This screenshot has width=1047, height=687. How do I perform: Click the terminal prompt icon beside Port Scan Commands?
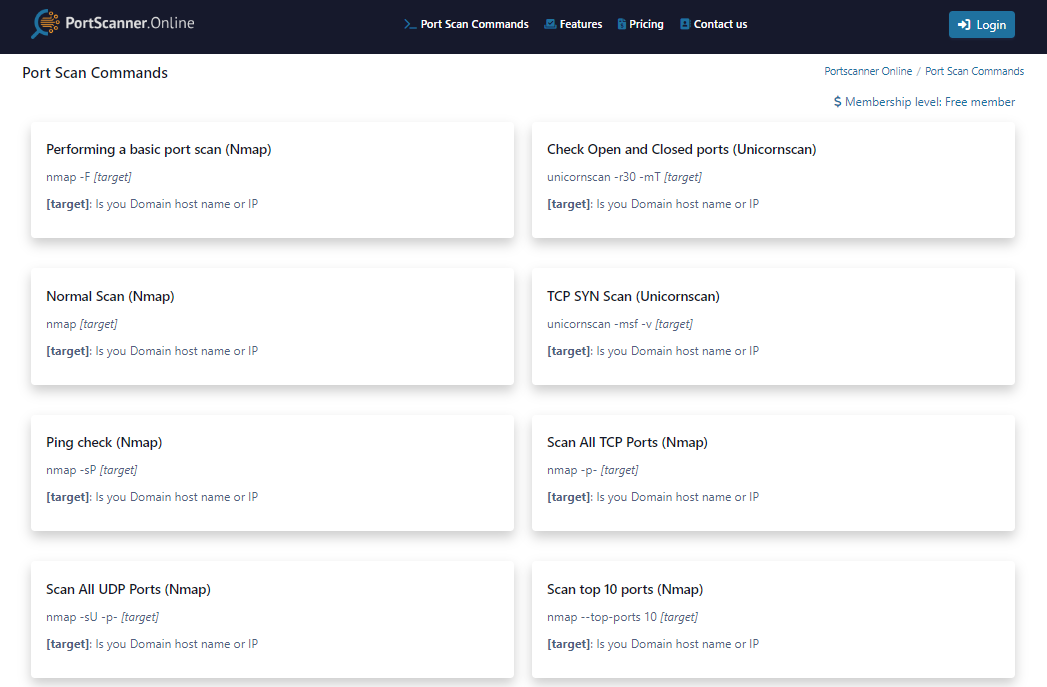[x=410, y=24]
